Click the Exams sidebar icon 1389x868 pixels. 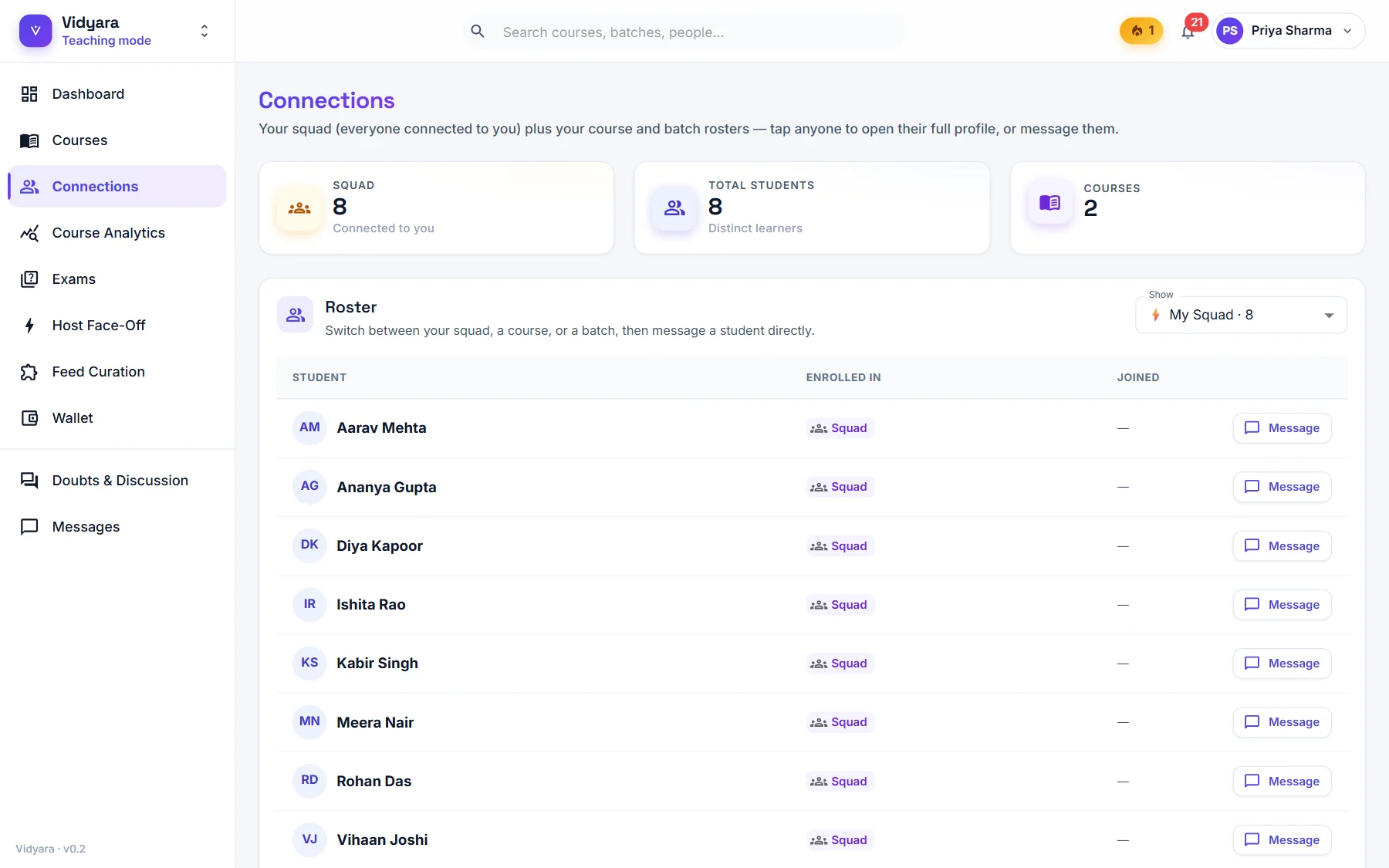pyautogui.click(x=29, y=279)
